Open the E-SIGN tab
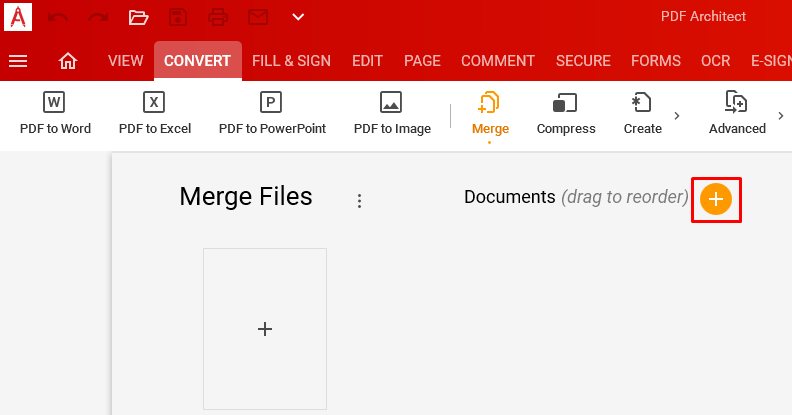Image resolution: width=792 pixels, height=415 pixels. click(x=771, y=61)
